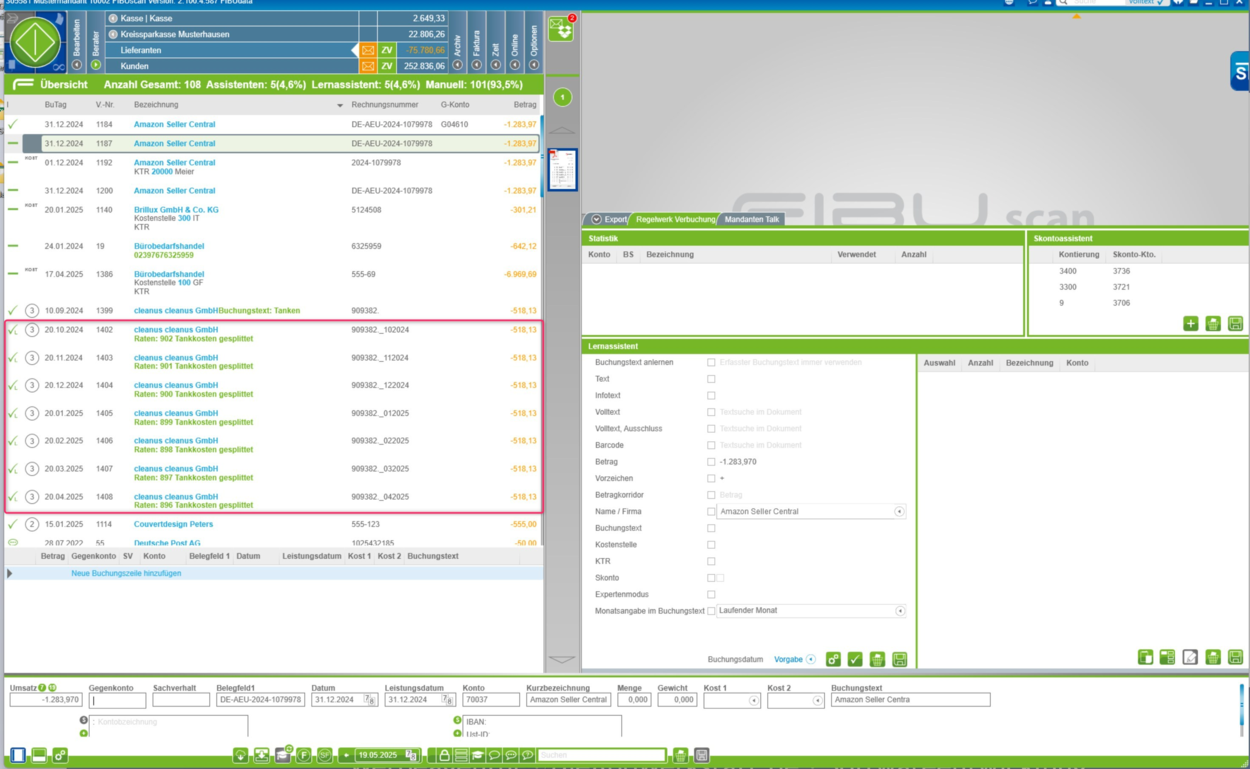Open the Datum calendar picker icon
This screenshot has width=1250, height=769.
pos(369,700)
